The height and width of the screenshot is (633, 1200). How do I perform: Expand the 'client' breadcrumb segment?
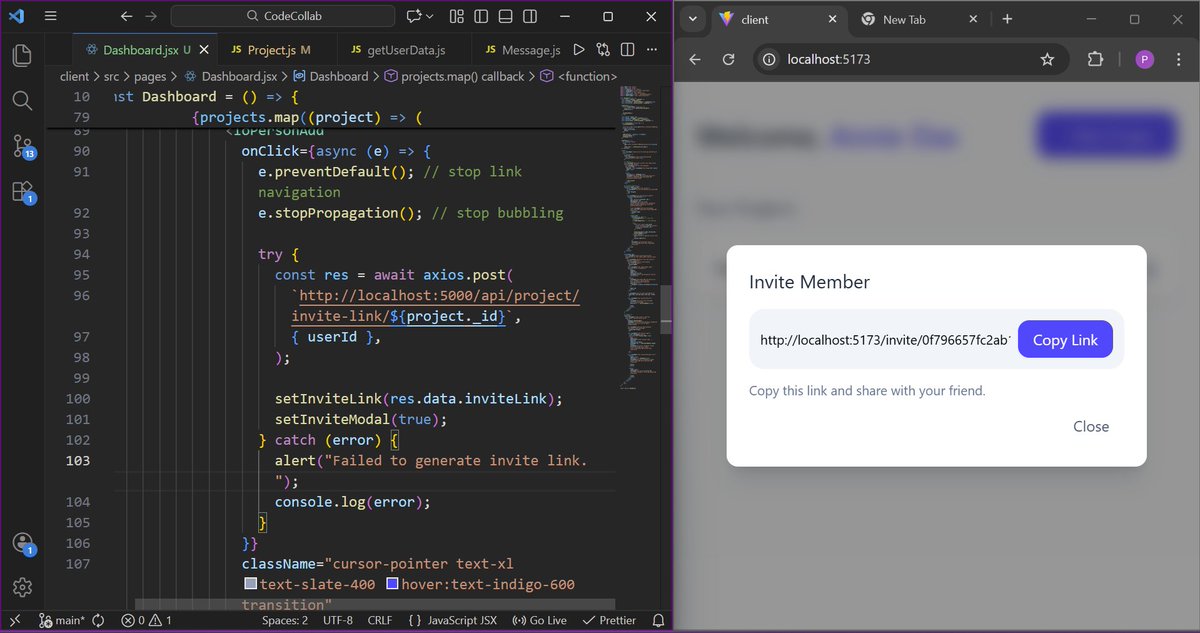pos(74,76)
